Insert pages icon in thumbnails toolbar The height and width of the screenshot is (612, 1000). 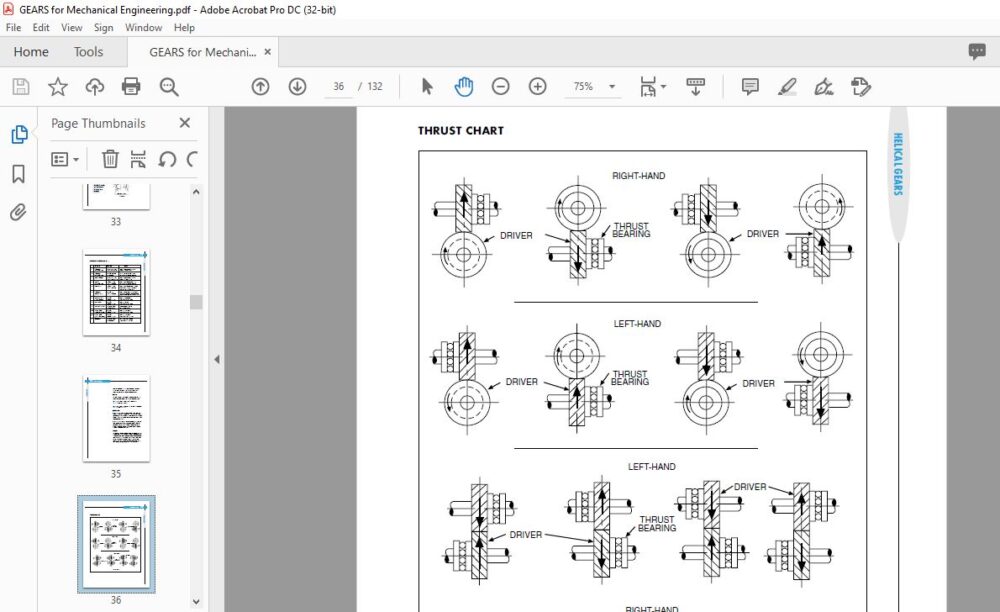point(138,159)
